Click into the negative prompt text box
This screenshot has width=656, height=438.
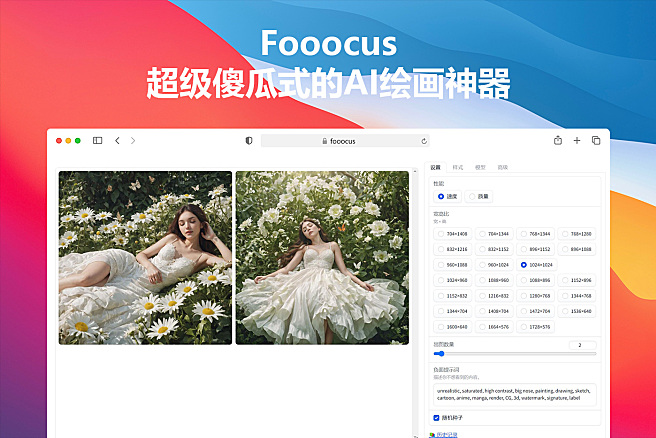coord(515,394)
